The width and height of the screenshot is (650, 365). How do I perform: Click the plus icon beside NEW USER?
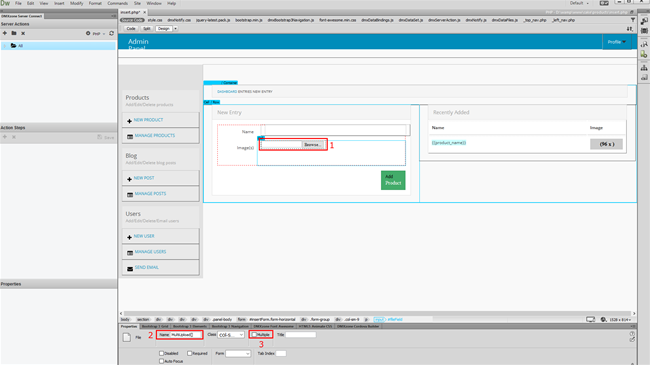[129, 237]
